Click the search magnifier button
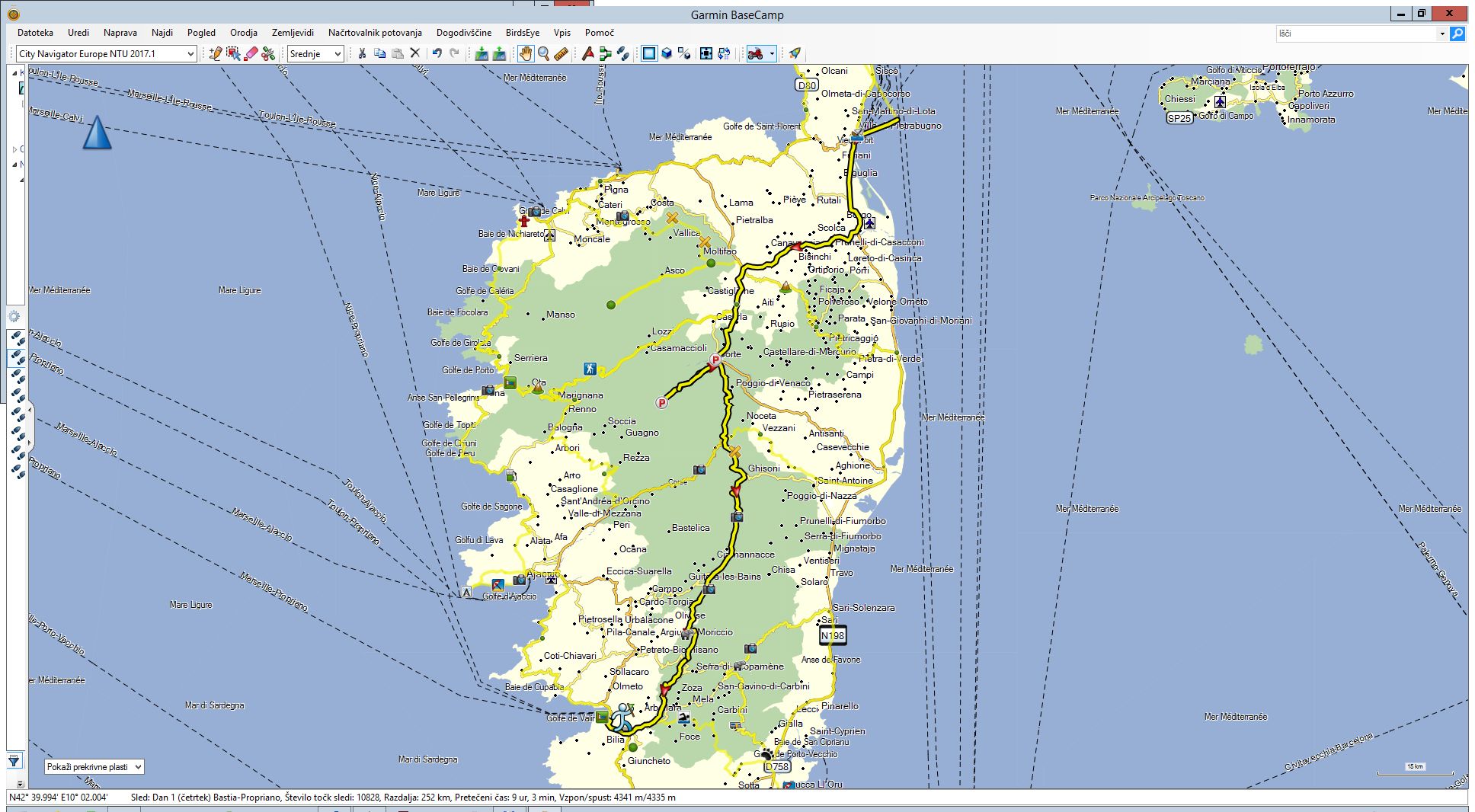Screen dimensions: 1475x812 tap(1457, 34)
